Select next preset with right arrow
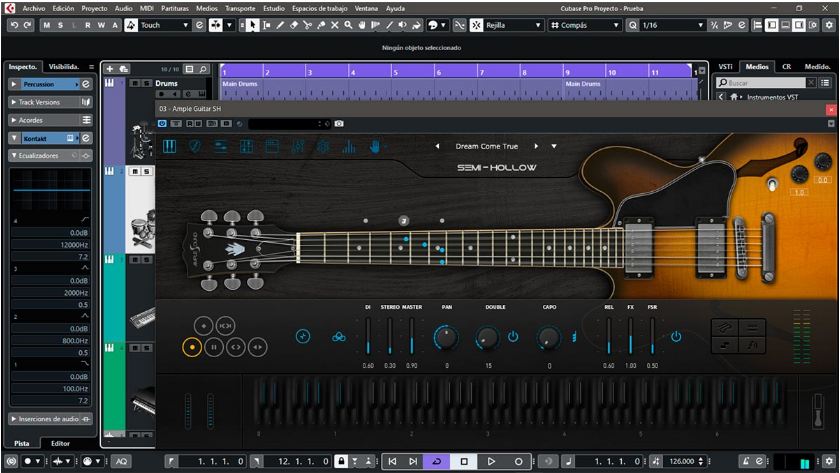 tap(536, 146)
